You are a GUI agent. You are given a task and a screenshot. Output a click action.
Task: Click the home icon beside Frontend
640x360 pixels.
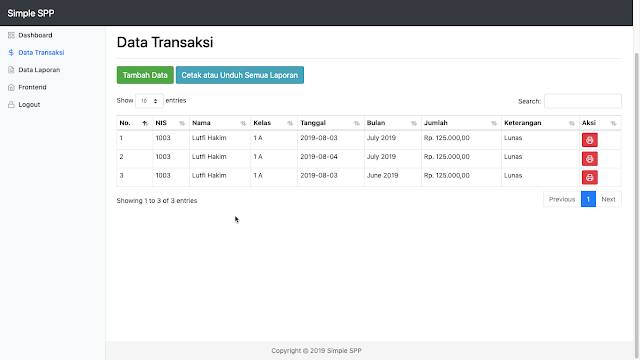pos(11,87)
